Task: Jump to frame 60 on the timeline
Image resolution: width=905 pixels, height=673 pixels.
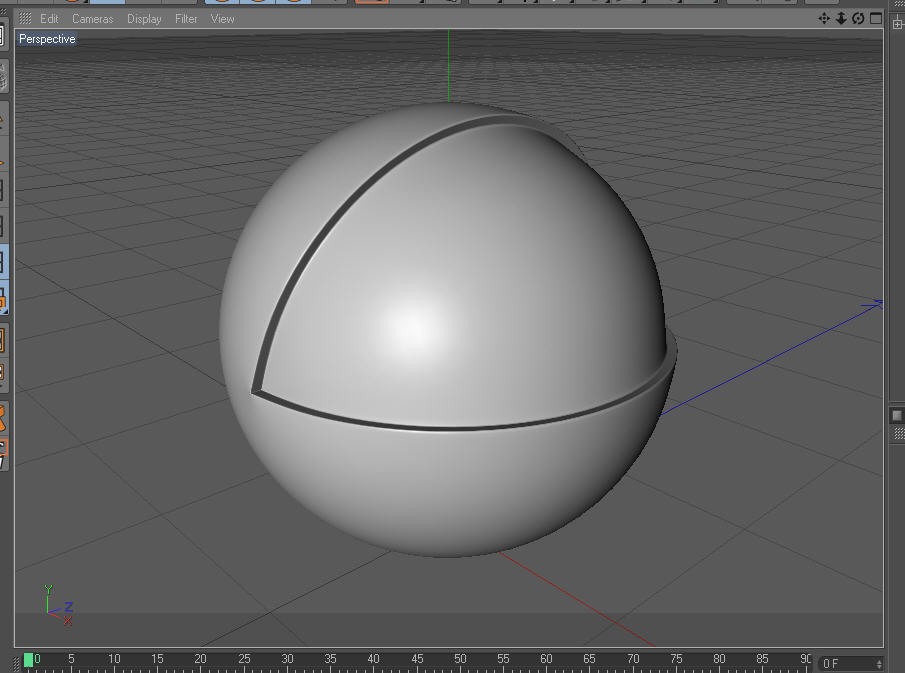Action: [x=546, y=659]
